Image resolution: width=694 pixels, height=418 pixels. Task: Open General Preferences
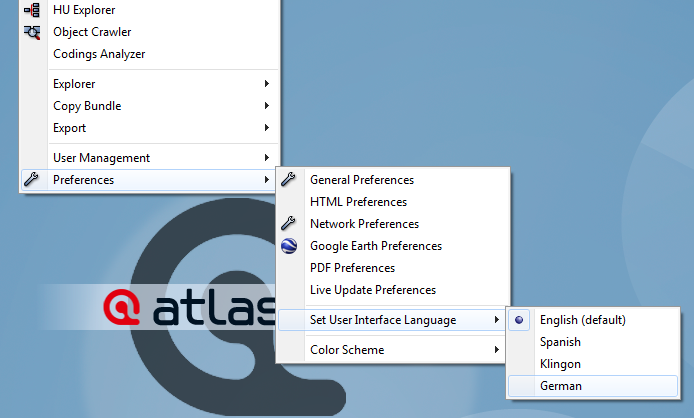point(393,180)
